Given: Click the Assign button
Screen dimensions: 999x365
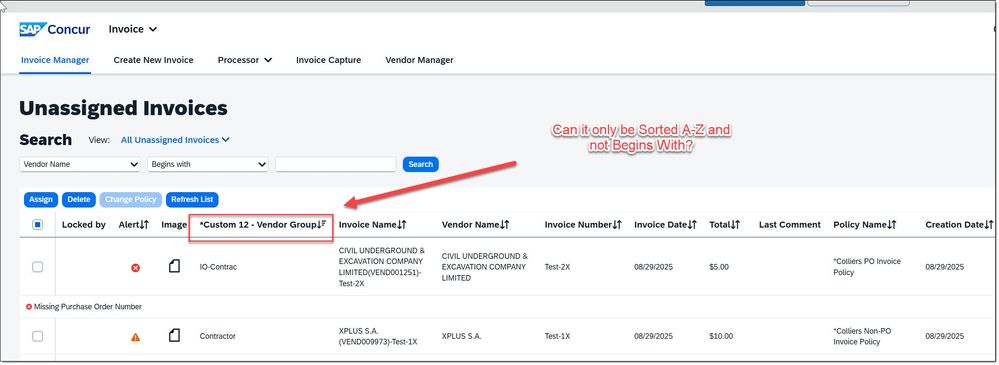Looking at the screenshot, I should point(41,199).
